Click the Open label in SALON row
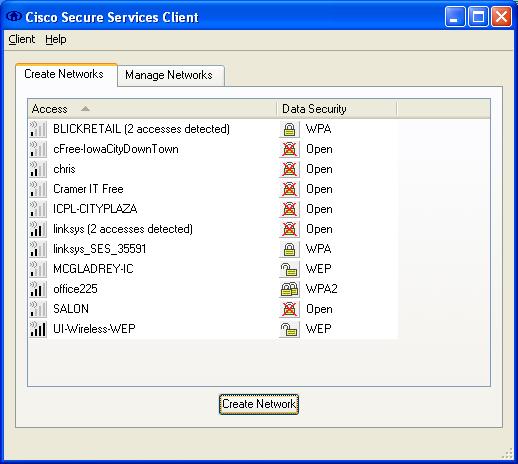This screenshot has width=518, height=464. (x=319, y=309)
